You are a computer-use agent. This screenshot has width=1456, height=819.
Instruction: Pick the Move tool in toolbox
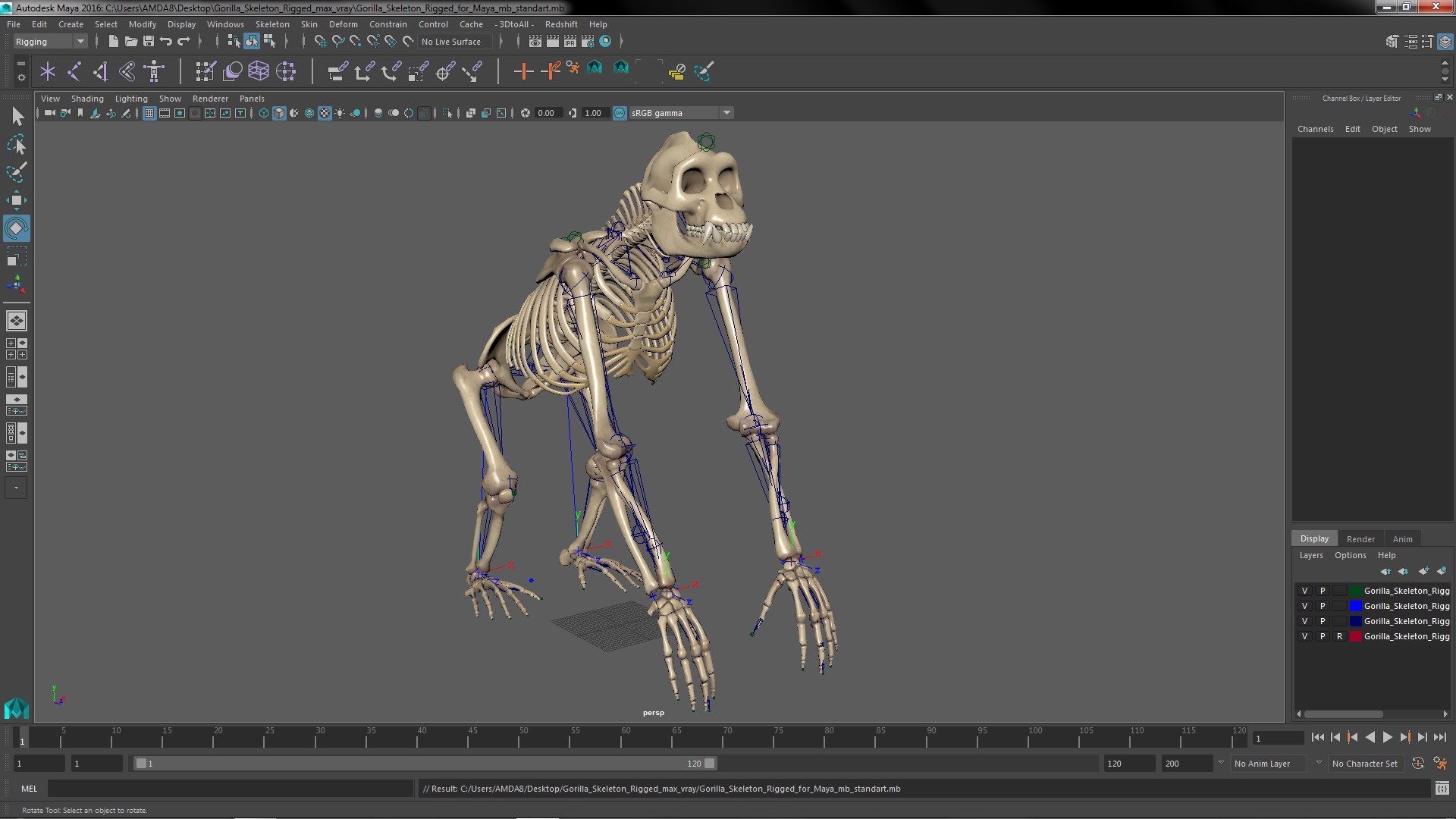[17, 200]
